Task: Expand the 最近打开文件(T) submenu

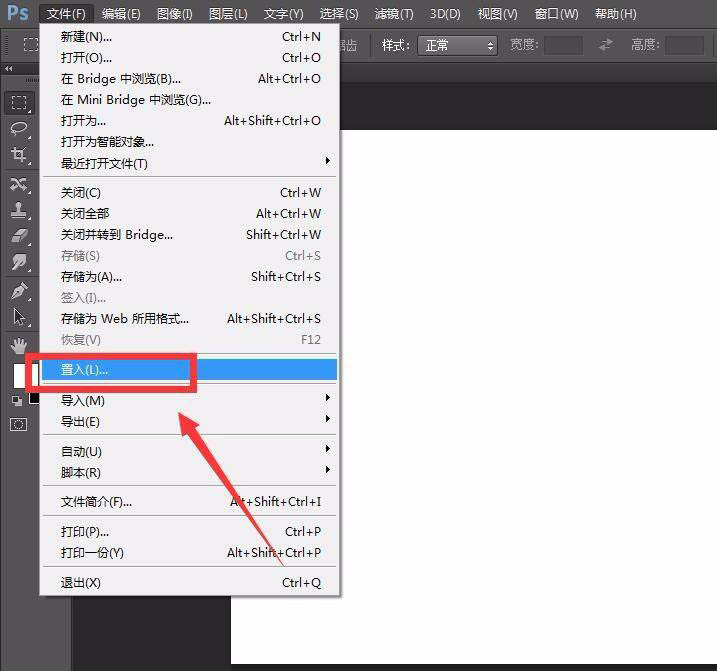Action: (189, 163)
